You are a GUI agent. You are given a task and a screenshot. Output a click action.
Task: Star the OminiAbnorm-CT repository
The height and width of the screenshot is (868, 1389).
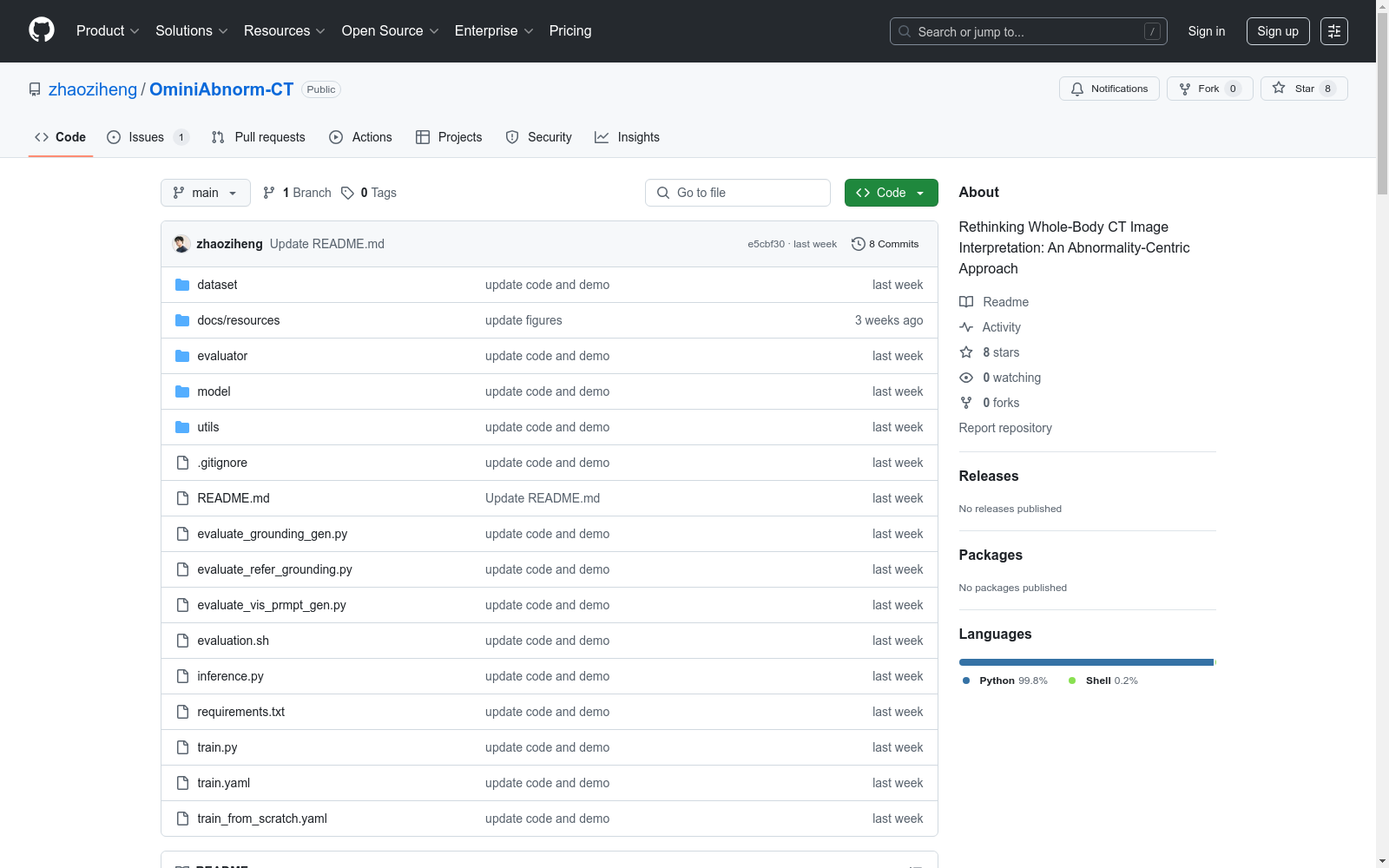[x=1304, y=89]
